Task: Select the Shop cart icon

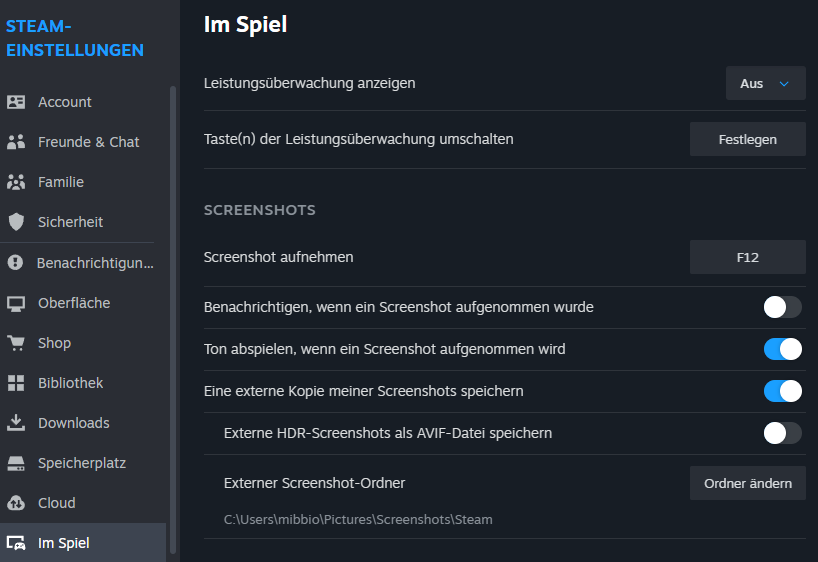Action: click(x=16, y=343)
